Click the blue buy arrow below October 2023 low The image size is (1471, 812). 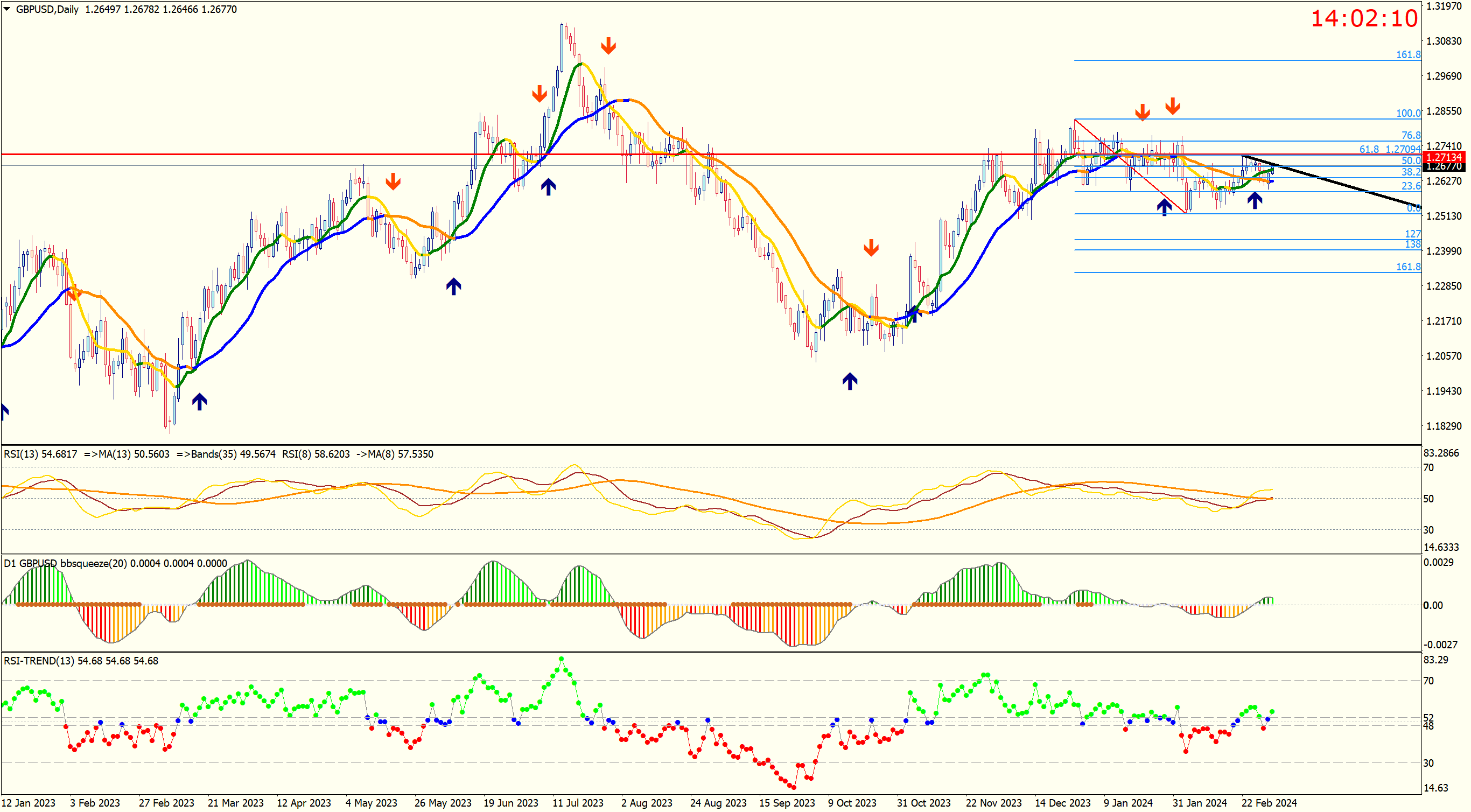pos(849,381)
